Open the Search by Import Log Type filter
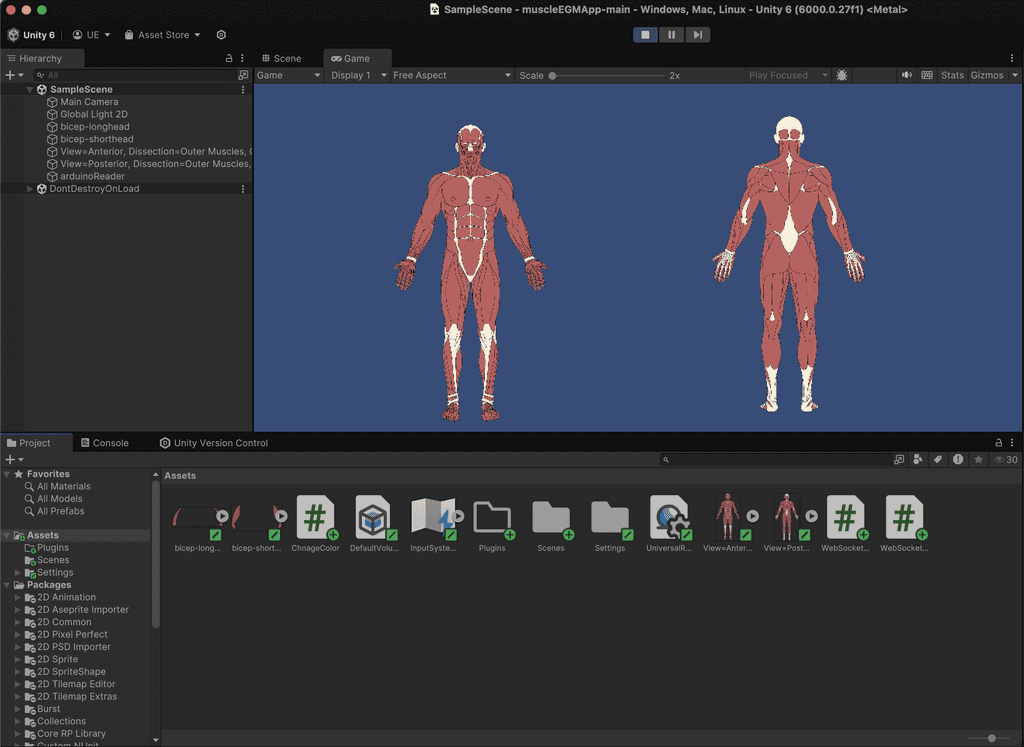The image size is (1024, 747). (957, 460)
